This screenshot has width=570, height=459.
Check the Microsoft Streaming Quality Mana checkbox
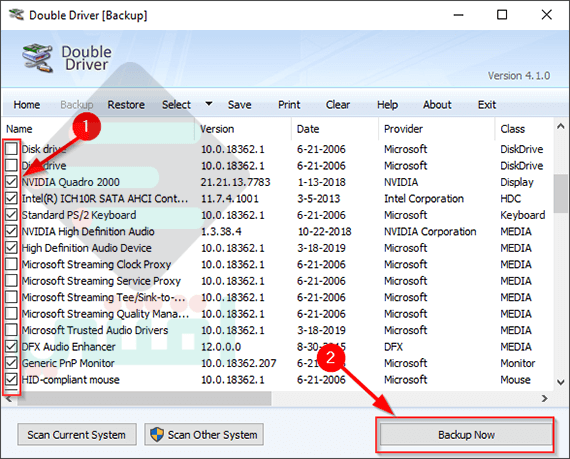tap(11, 313)
